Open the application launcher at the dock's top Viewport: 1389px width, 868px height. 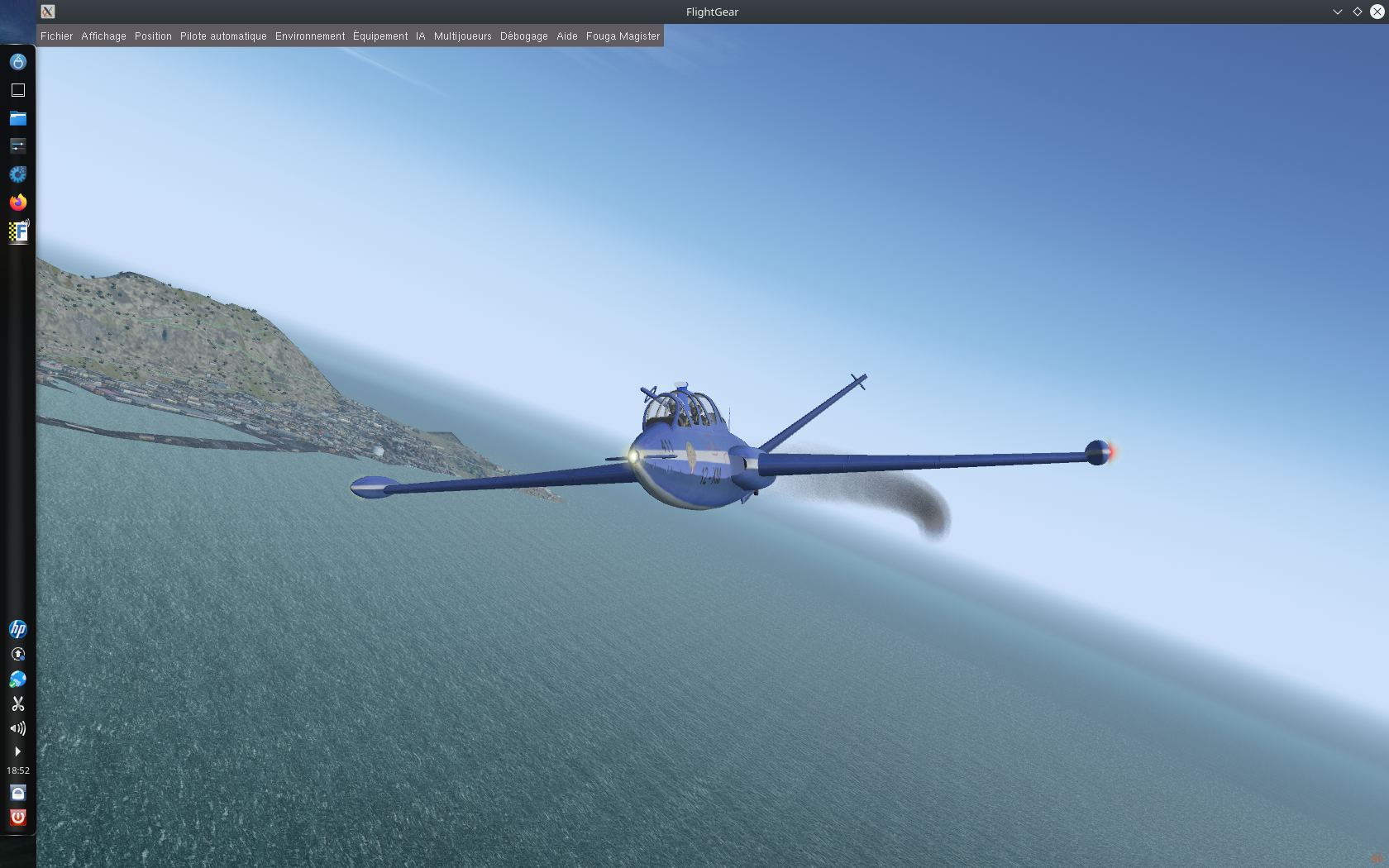click(x=17, y=62)
